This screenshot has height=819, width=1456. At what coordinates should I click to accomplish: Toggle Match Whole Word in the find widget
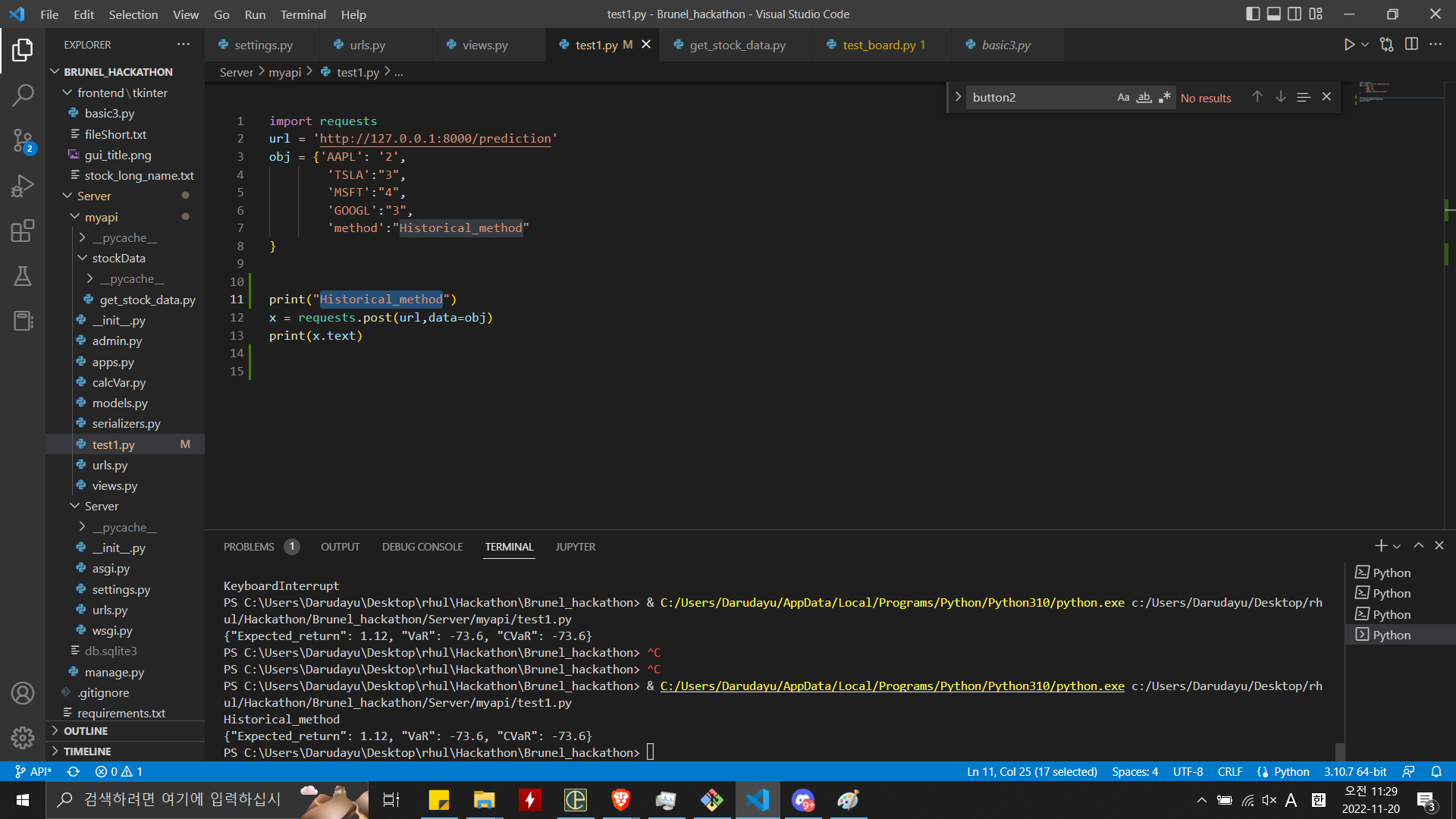(x=1144, y=97)
